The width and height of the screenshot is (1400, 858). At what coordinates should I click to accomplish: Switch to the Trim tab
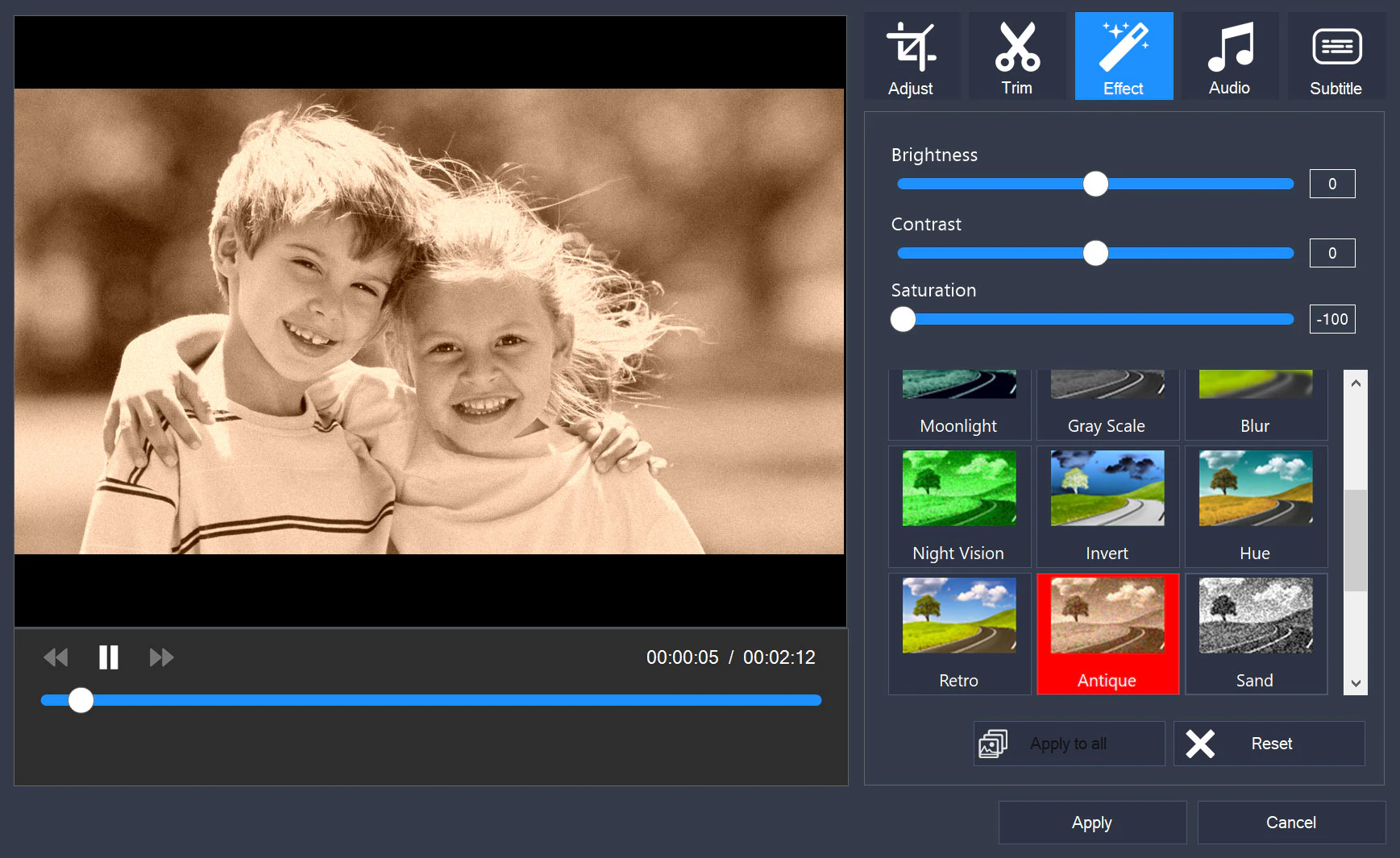coord(1017,56)
